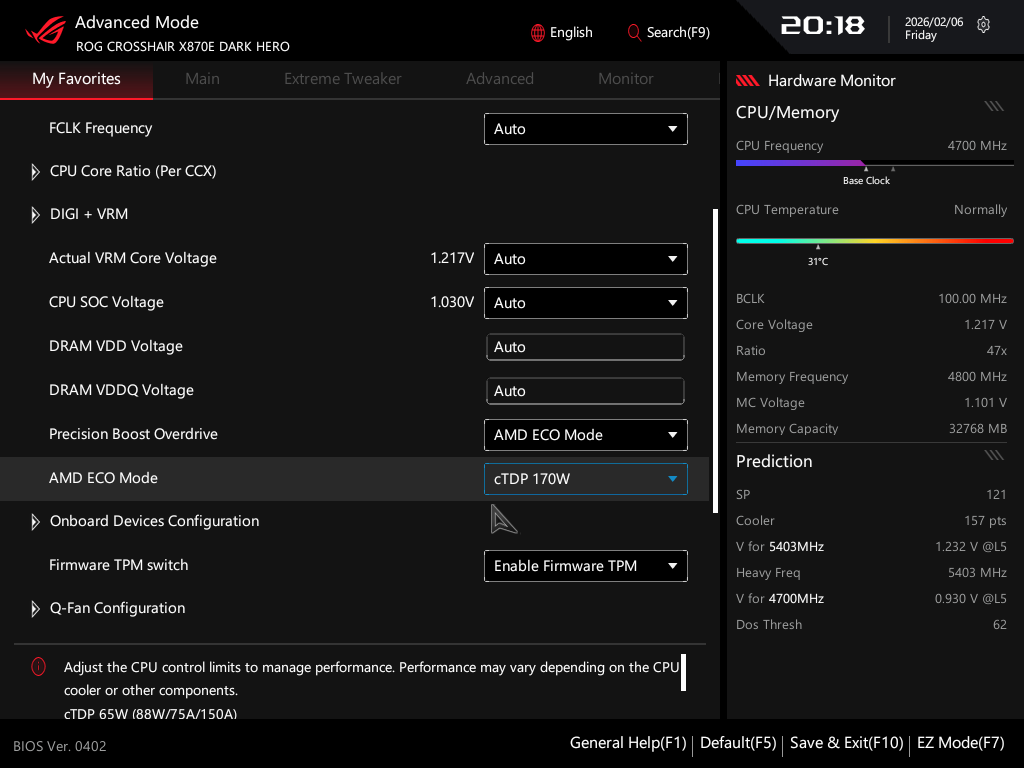Collapse the Prediction section icon
This screenshot has height=768, width=1024.
[x=993, y=455]
